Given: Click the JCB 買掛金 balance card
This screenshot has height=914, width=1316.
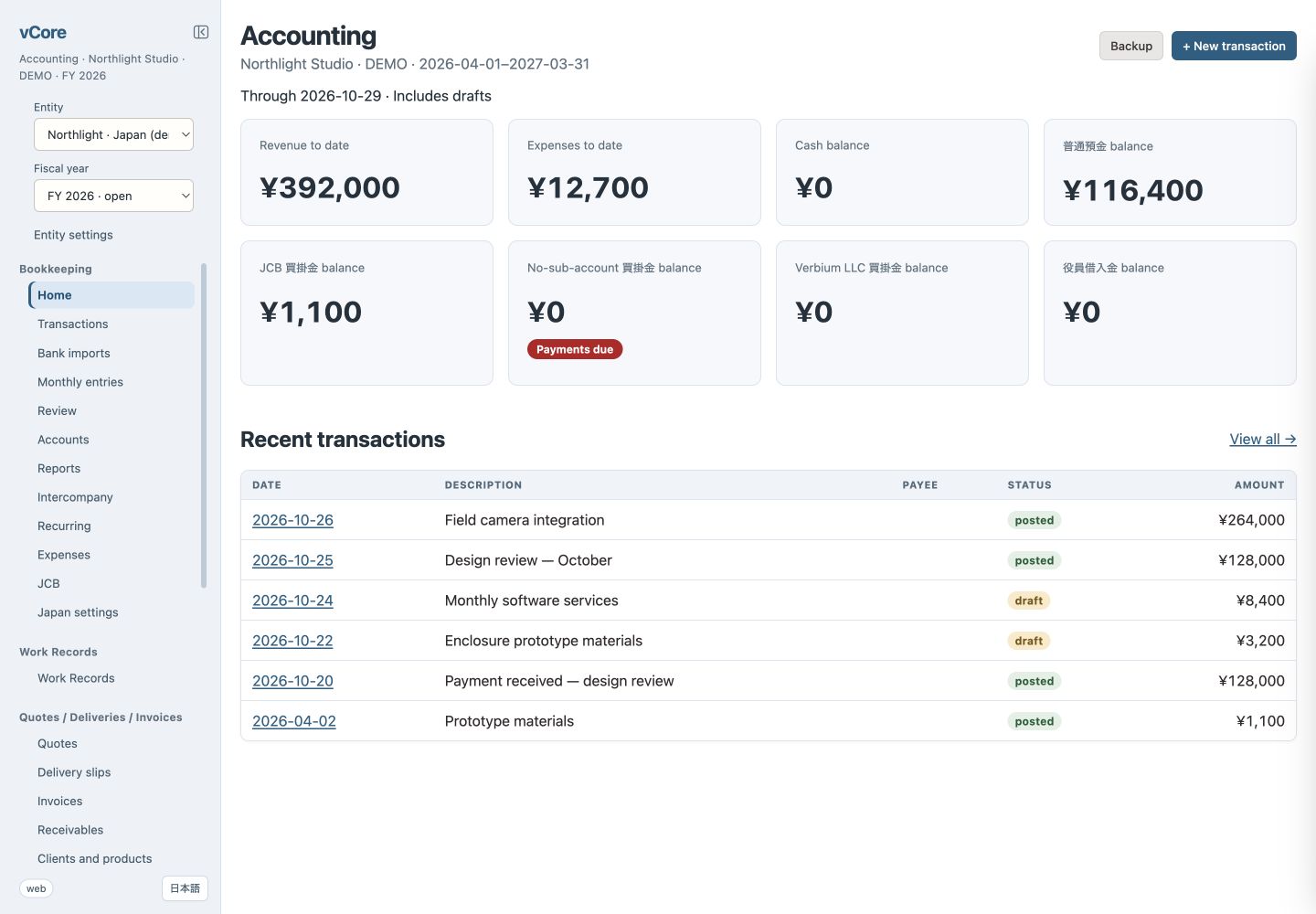Looking at the screenshot, I should tap(366, 313).
